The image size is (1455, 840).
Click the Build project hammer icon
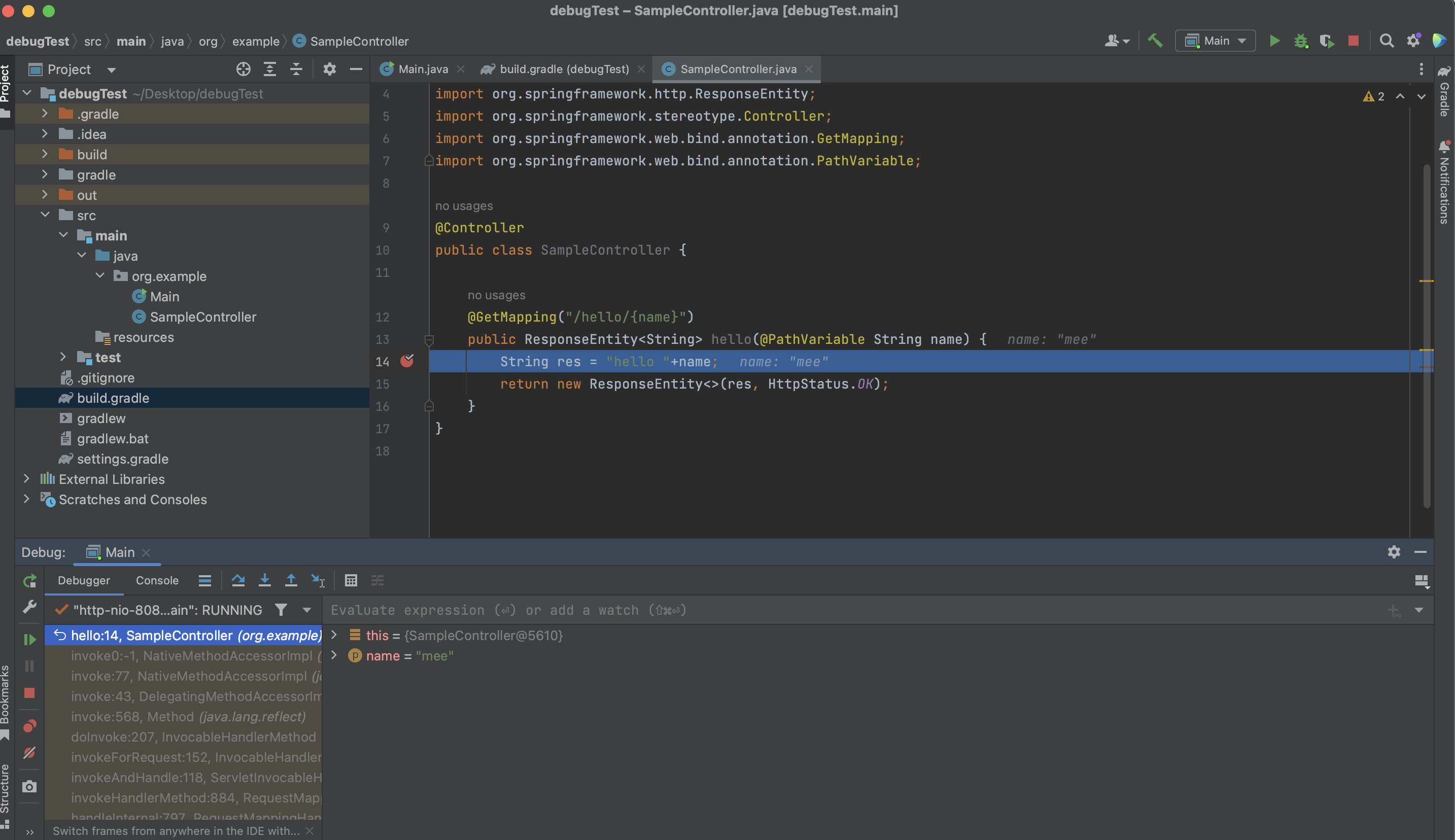(1155, 41)
